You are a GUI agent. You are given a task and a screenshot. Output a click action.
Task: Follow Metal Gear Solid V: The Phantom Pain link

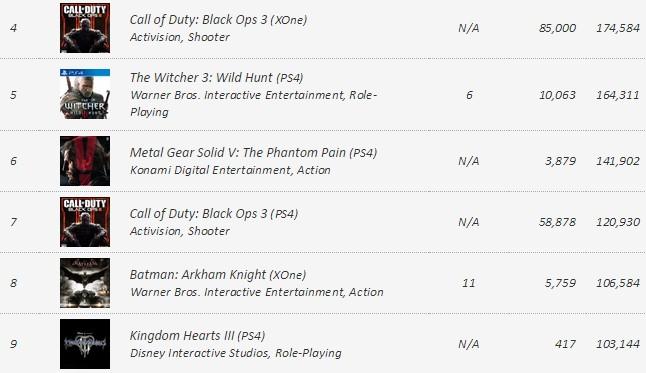tap(253, 153)
